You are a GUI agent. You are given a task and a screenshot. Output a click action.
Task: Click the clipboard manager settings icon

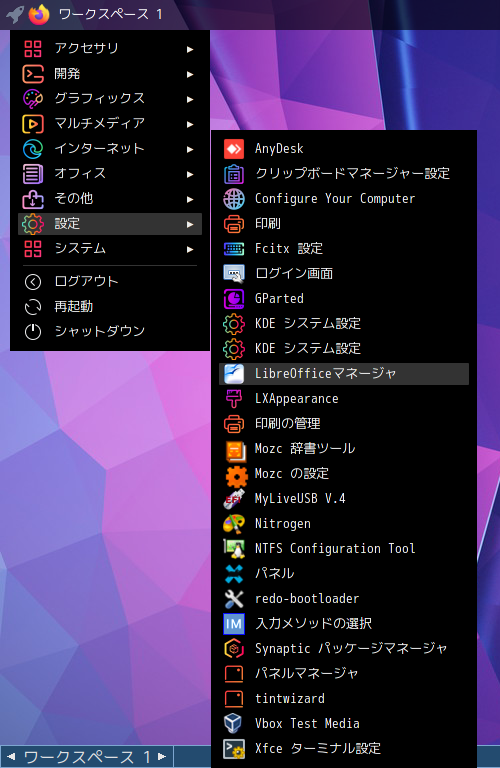(x=234, y=173)
